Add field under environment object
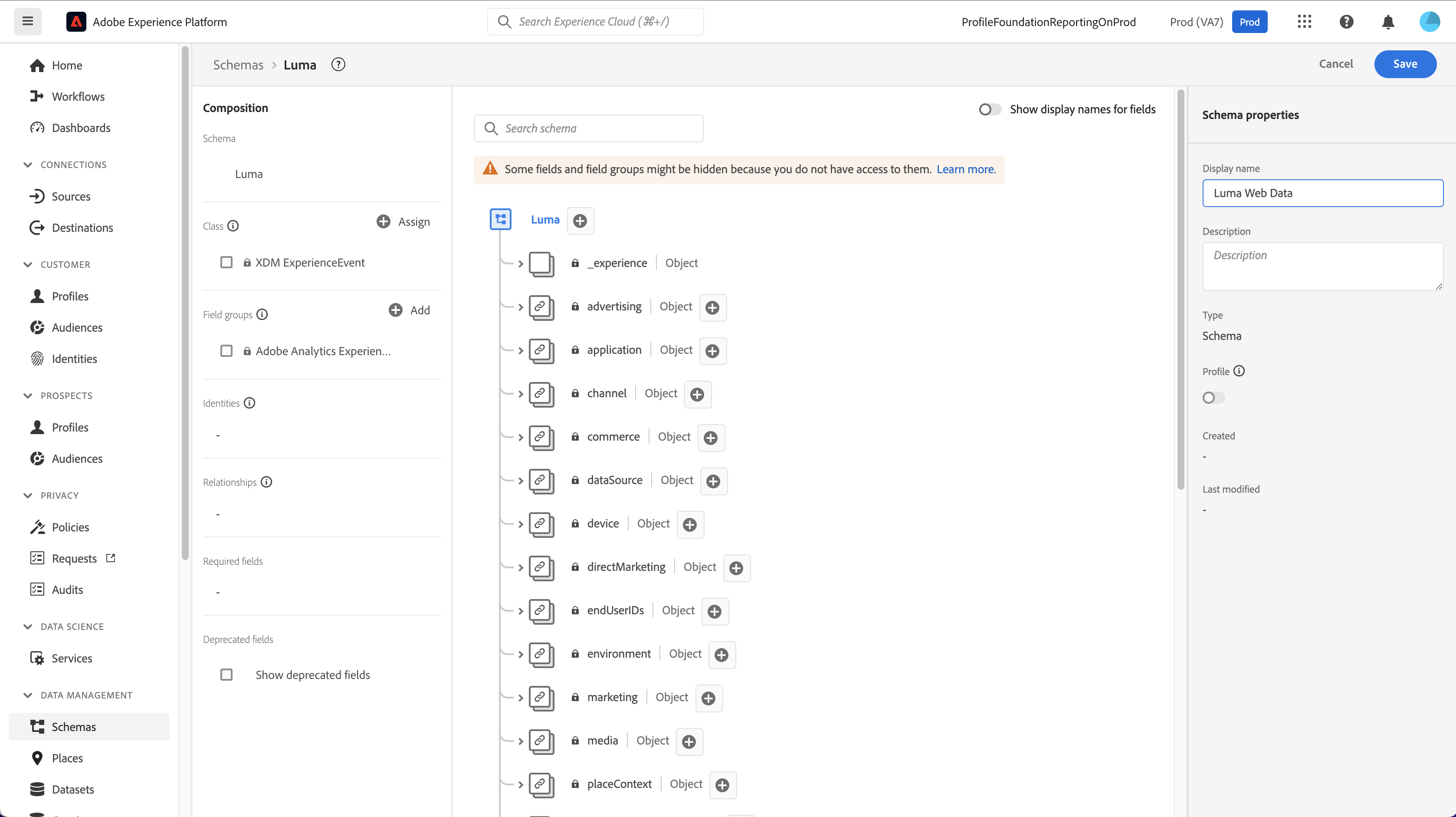This screenshot has height=817, width=1456. pos(722,655)
